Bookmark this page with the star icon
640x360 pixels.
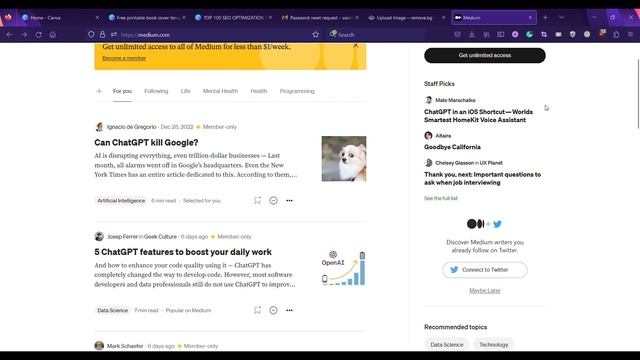316,35
